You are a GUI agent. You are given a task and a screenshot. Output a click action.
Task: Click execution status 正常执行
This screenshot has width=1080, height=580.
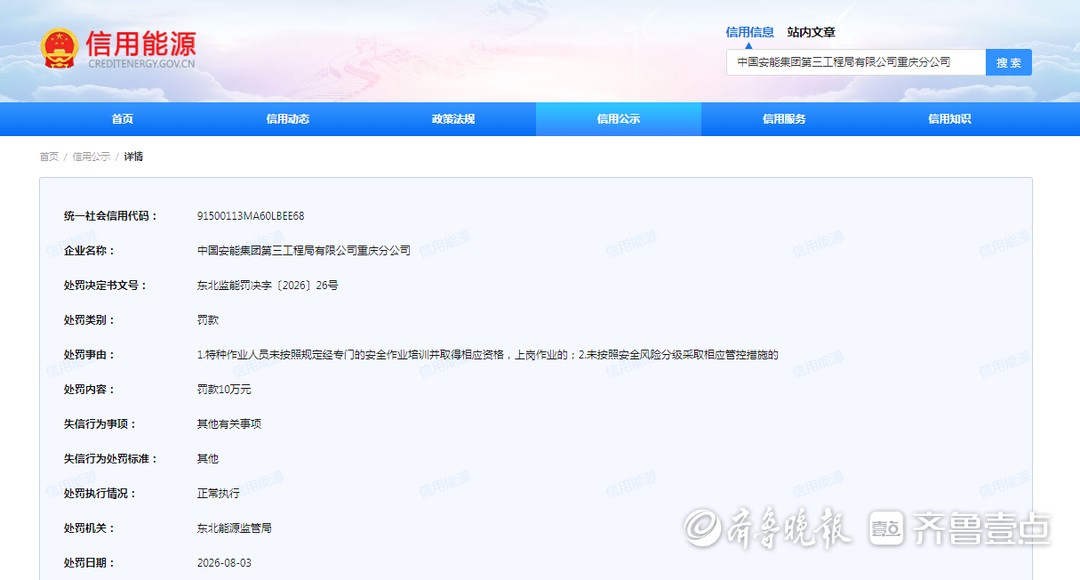click(x=218, y=493)
